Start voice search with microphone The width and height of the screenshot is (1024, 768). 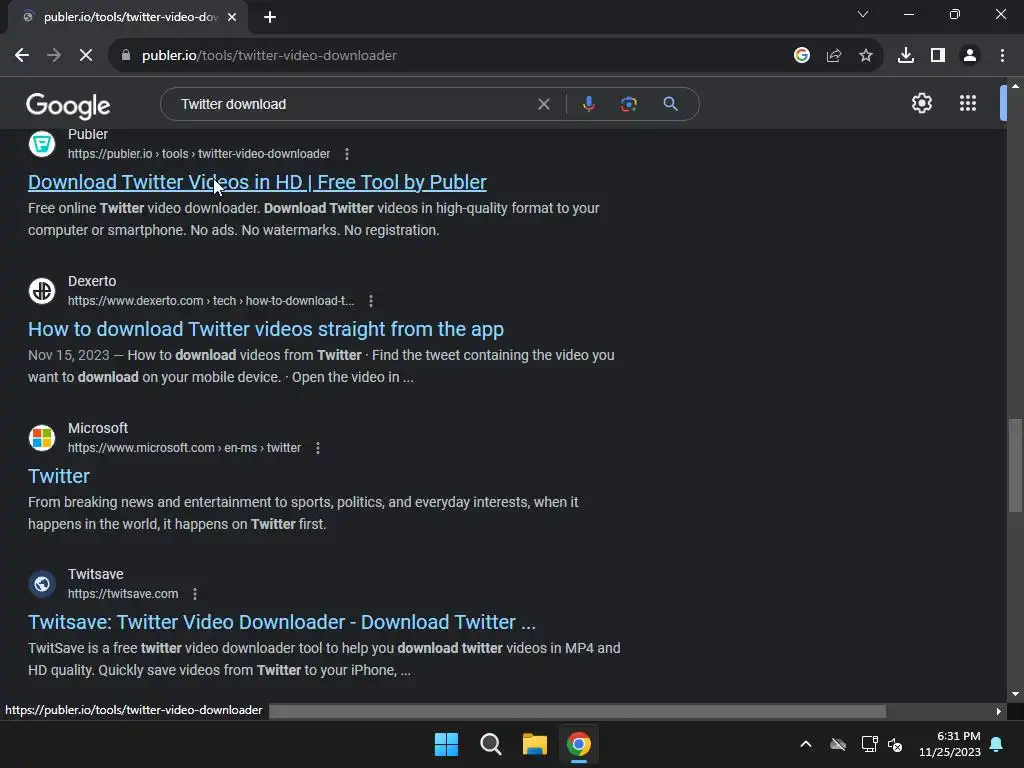(589, 104)
